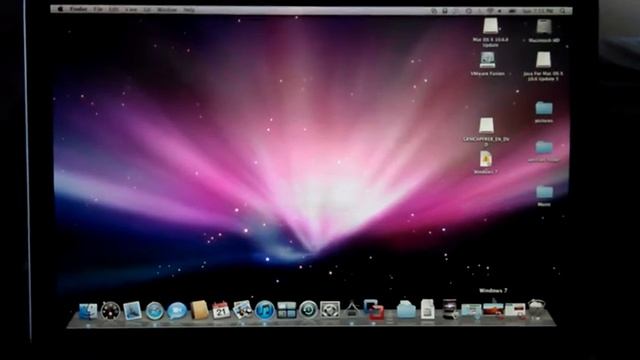Viewport: 640px width, 360px height.
Task: Click the clock in the menu bar
Action: [538, 11]
